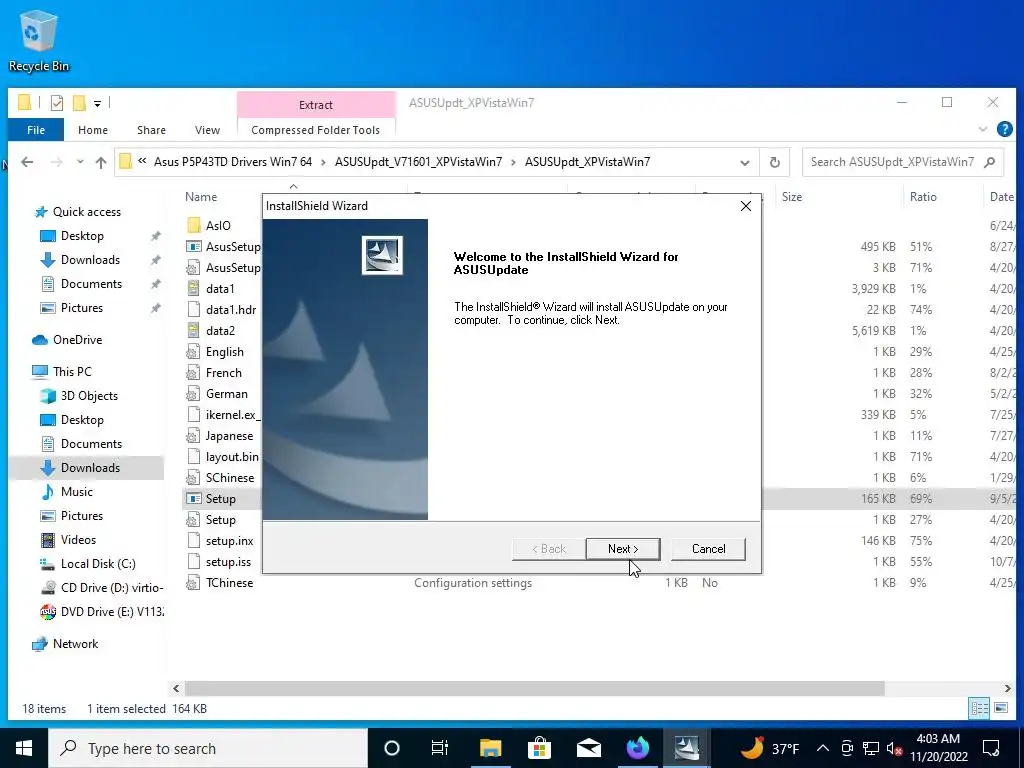
Task: Select Quick access in navigation pane
Action: (86, 212)
